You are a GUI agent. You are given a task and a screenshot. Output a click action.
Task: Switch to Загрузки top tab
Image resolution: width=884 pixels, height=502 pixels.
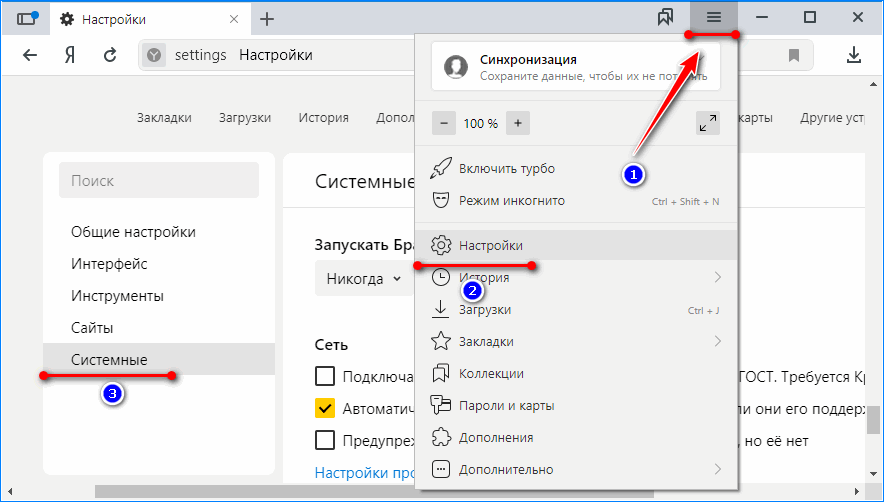(245, 118)
